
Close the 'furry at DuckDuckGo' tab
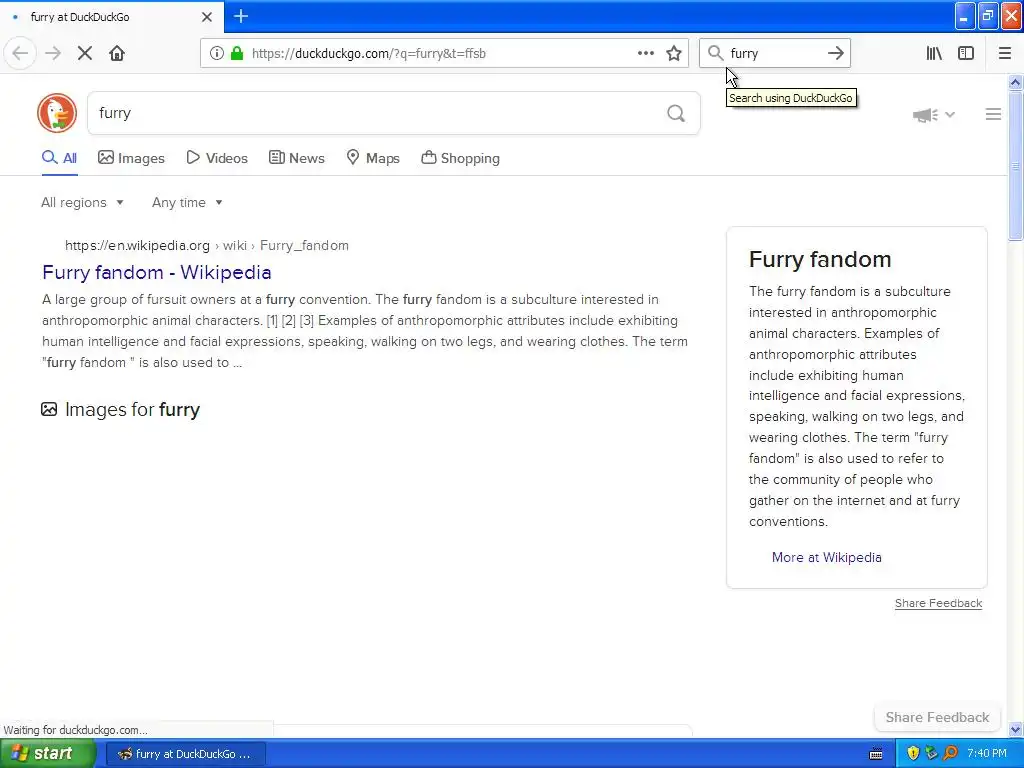207,17
